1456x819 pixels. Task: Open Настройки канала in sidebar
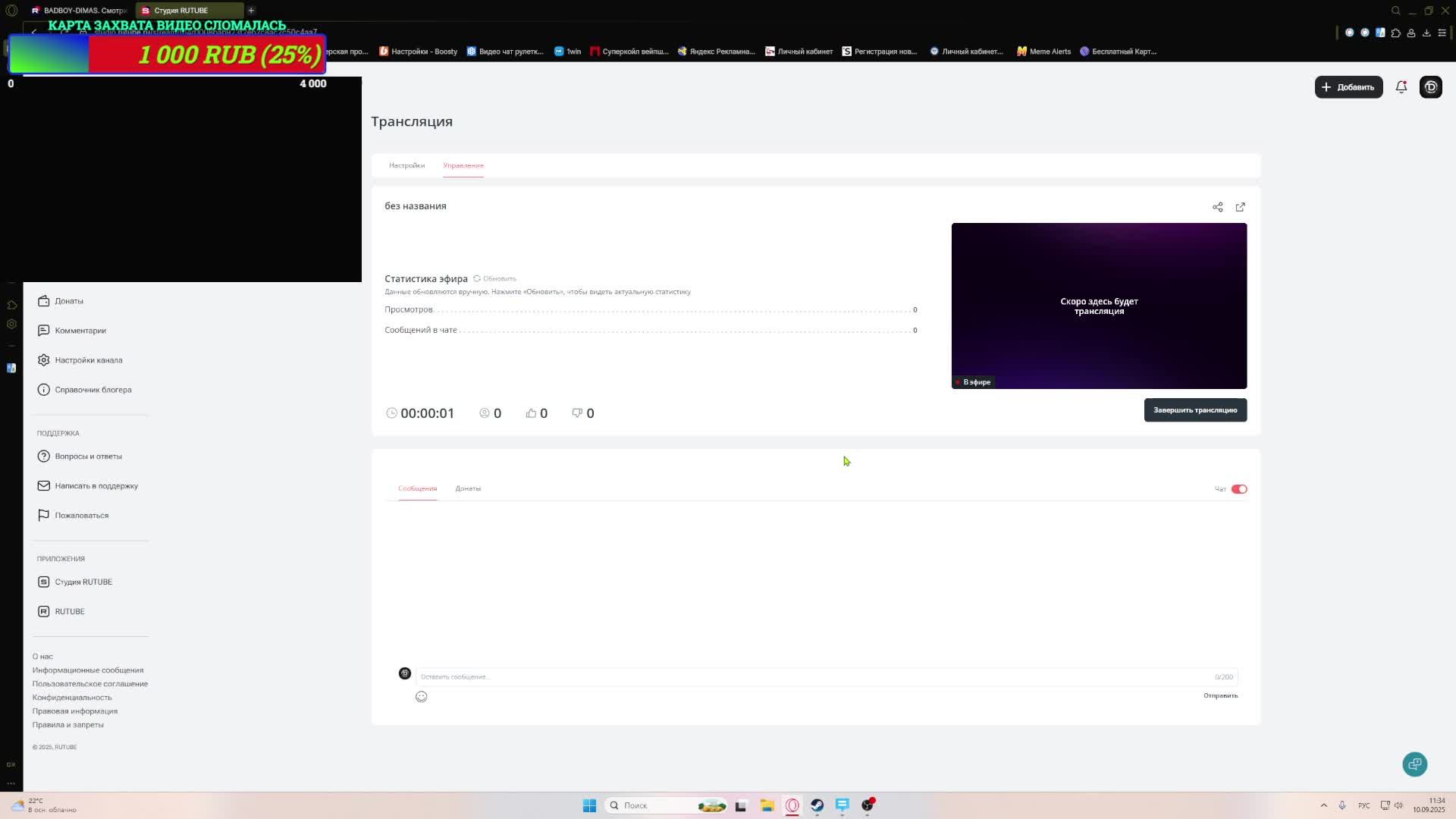[88, 360]
